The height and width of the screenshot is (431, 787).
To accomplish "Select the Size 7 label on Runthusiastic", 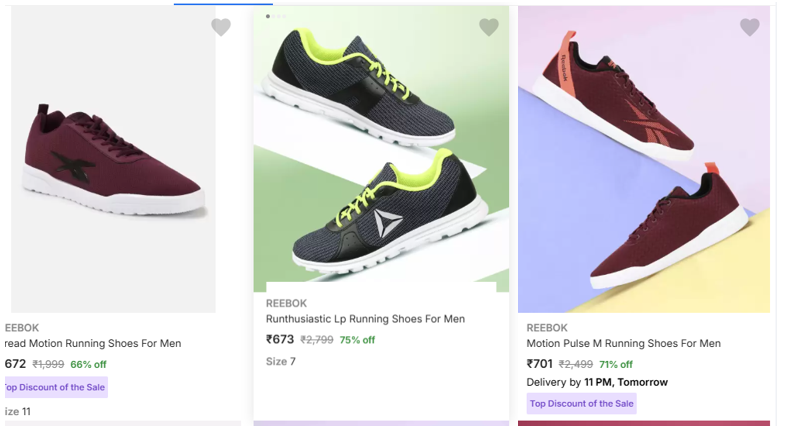I will (x=281, y=362).
